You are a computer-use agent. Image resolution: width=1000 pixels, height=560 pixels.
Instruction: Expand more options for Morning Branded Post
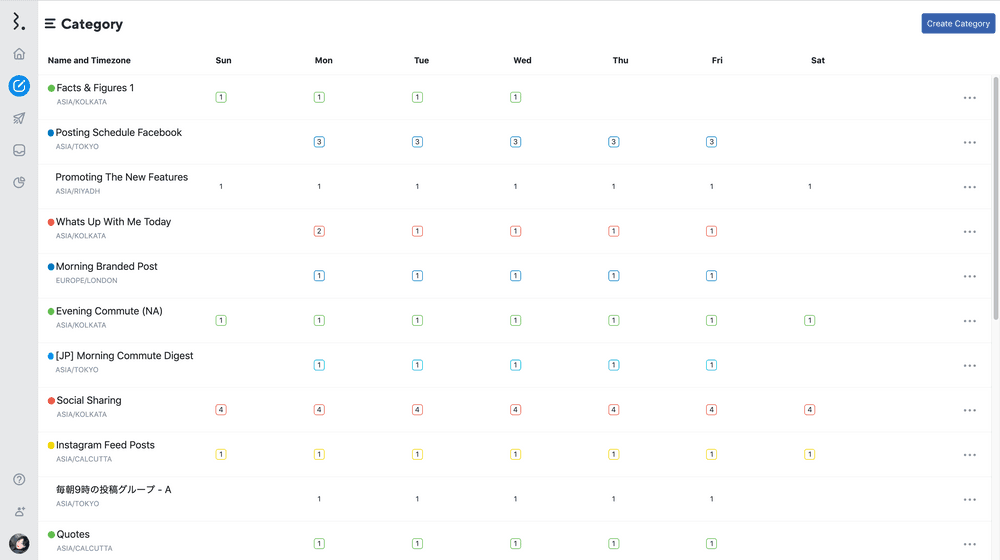pos(969,276)
